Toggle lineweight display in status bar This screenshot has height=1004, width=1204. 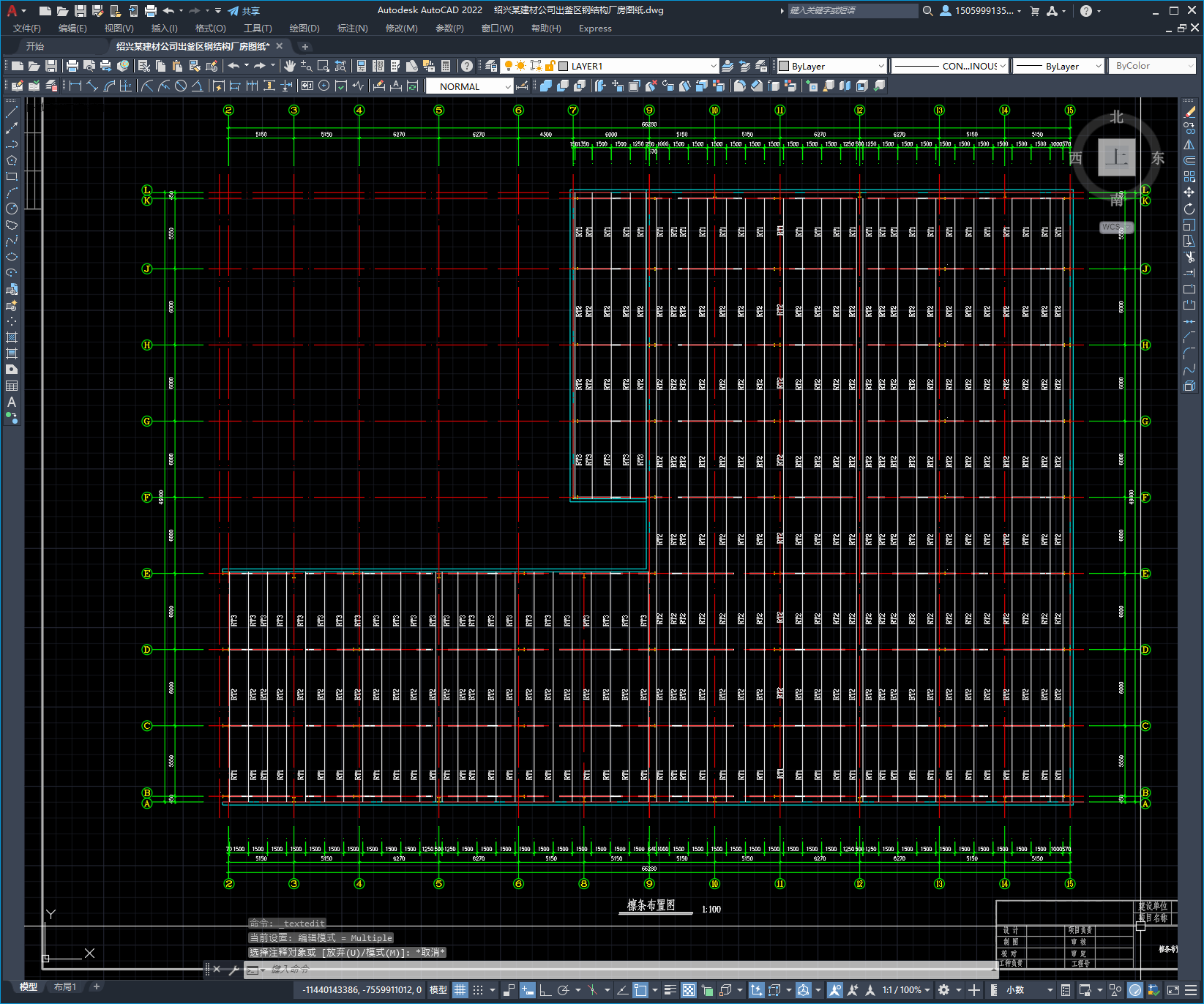(x=670, y=990)
